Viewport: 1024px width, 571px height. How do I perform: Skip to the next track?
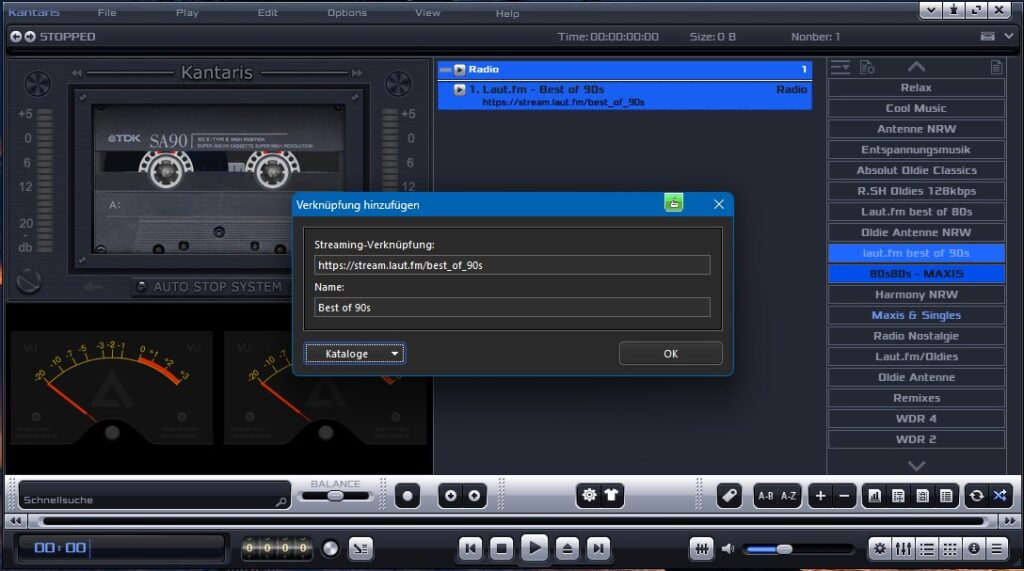tap(598, 549)
